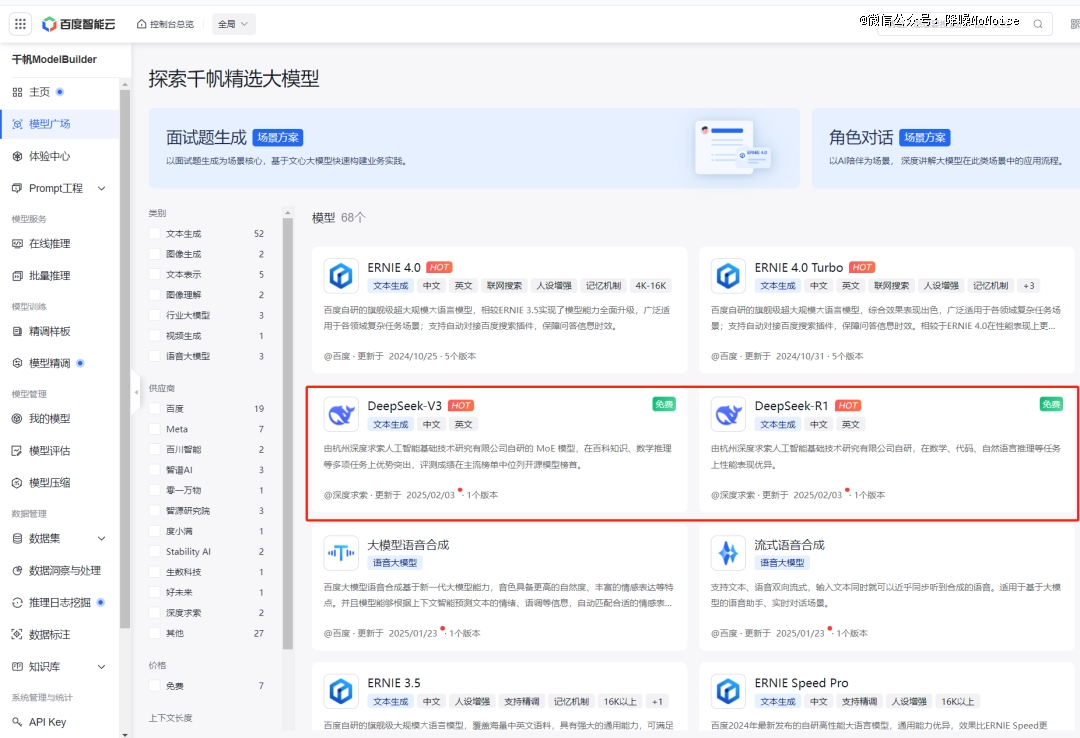Screen dimensions: 1080x738
Task: Click the 推理日志挖掘 sidebar icon
Action: (17, 602)
